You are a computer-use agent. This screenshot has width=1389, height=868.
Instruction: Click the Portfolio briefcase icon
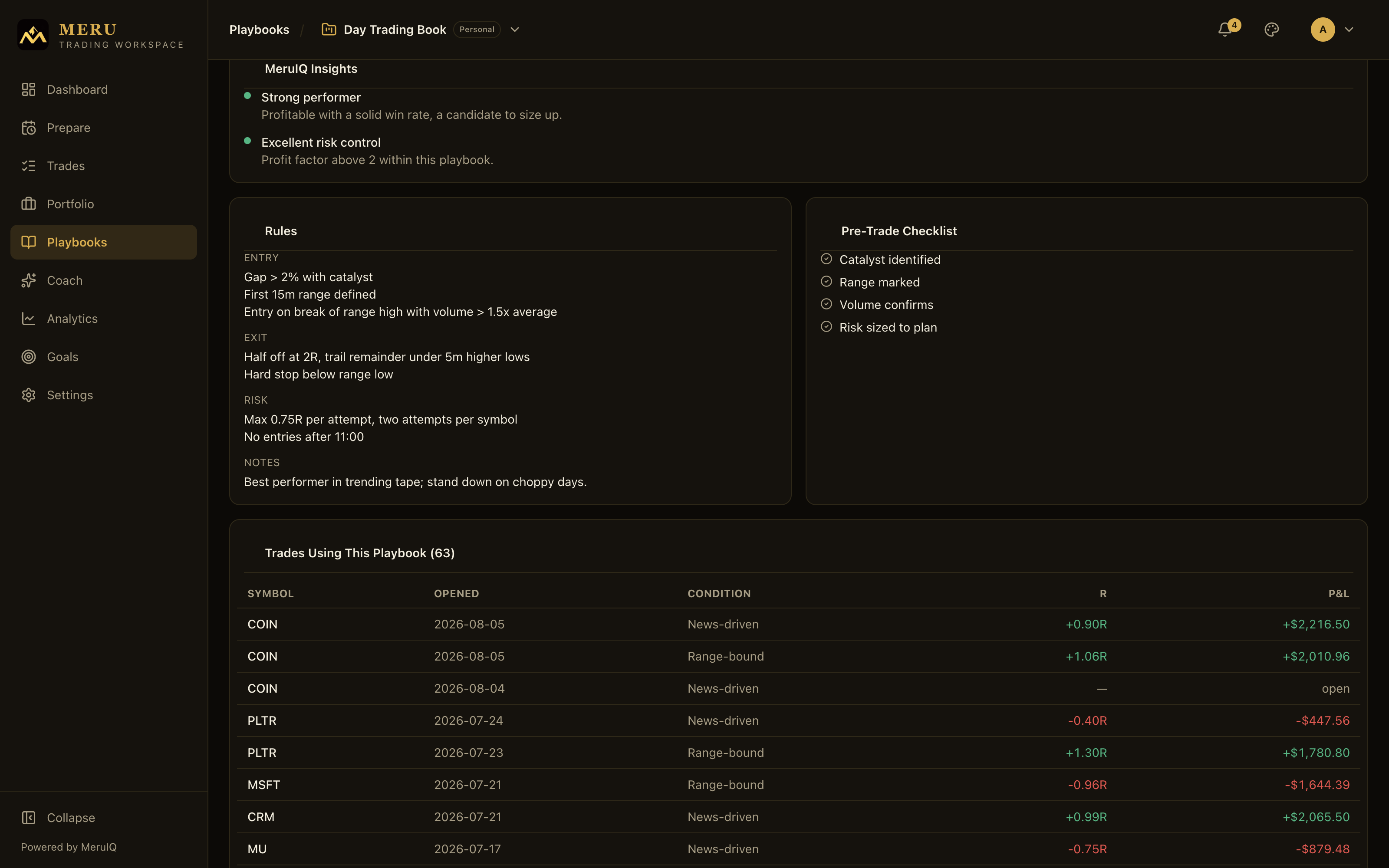tap(29, 204)
